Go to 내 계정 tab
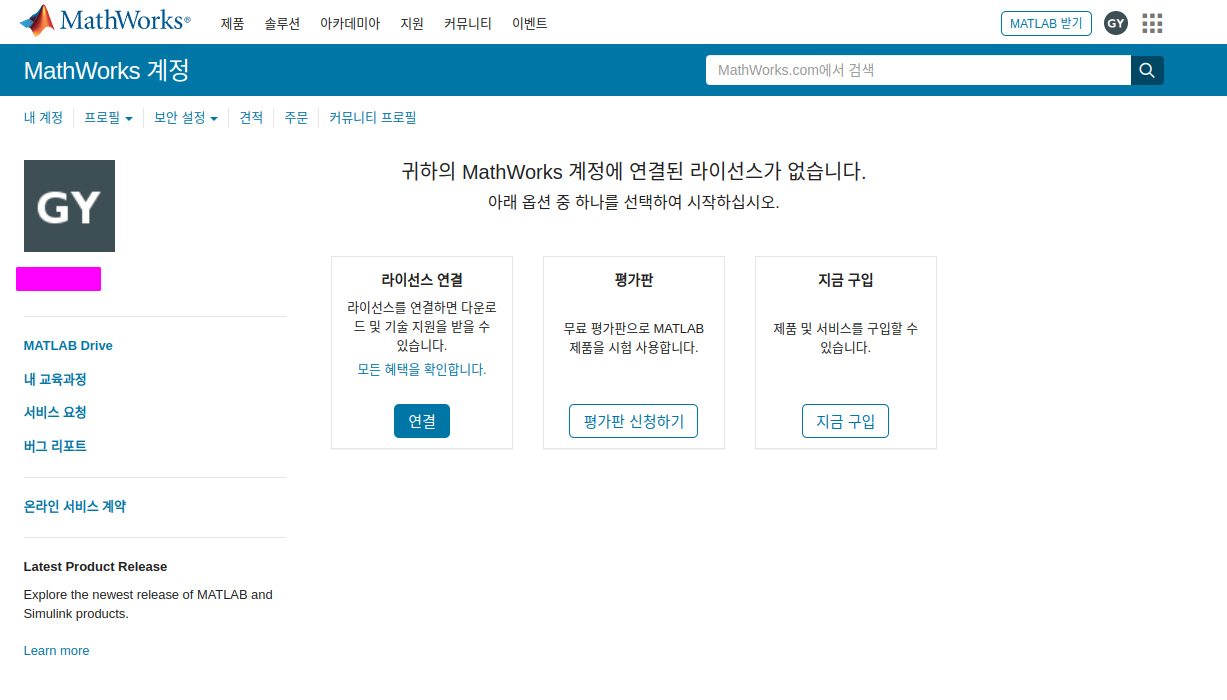This screenshot has width=1227, height=700. point(43,118)
